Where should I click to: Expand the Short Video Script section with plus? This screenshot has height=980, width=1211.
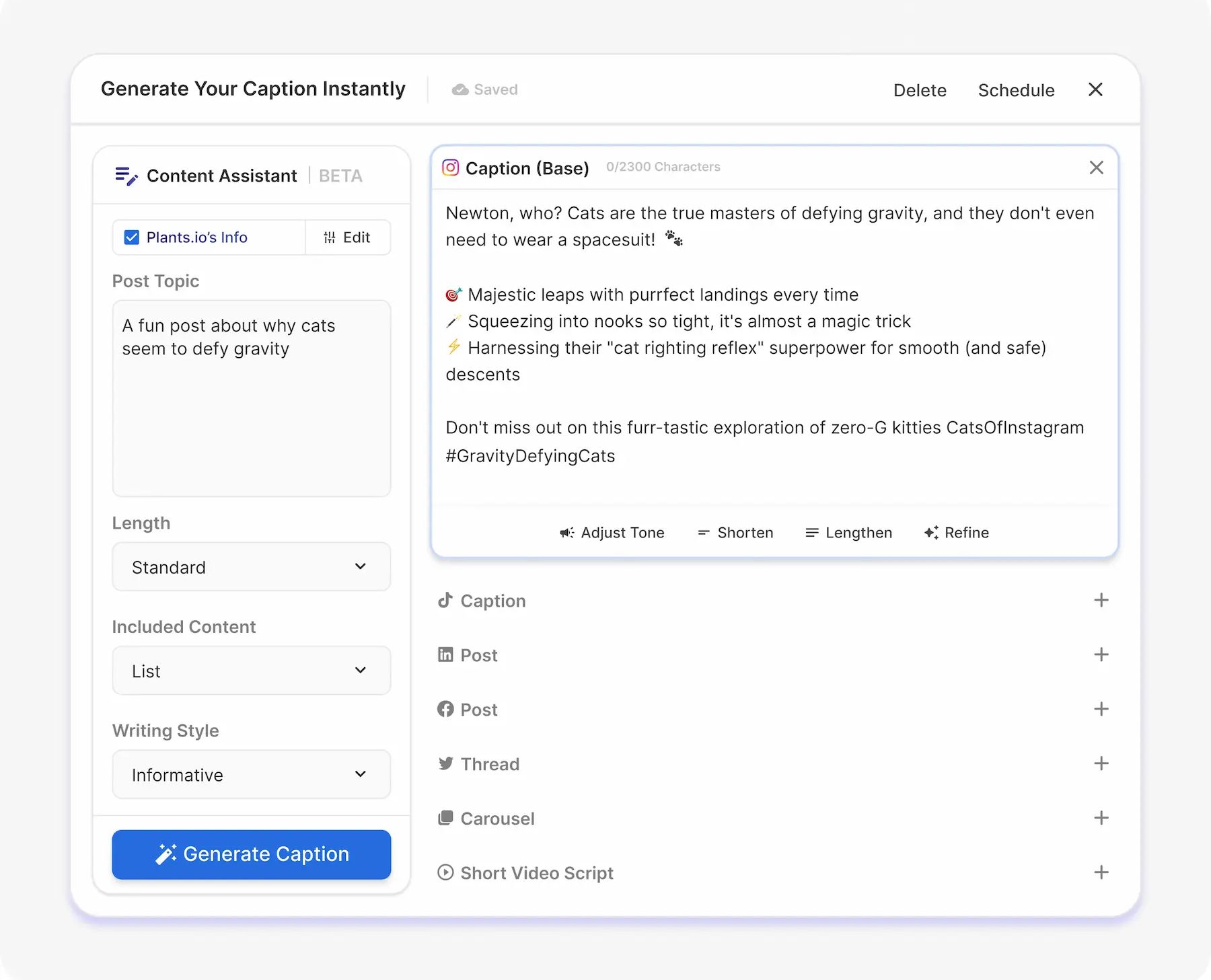(1101, 872)
